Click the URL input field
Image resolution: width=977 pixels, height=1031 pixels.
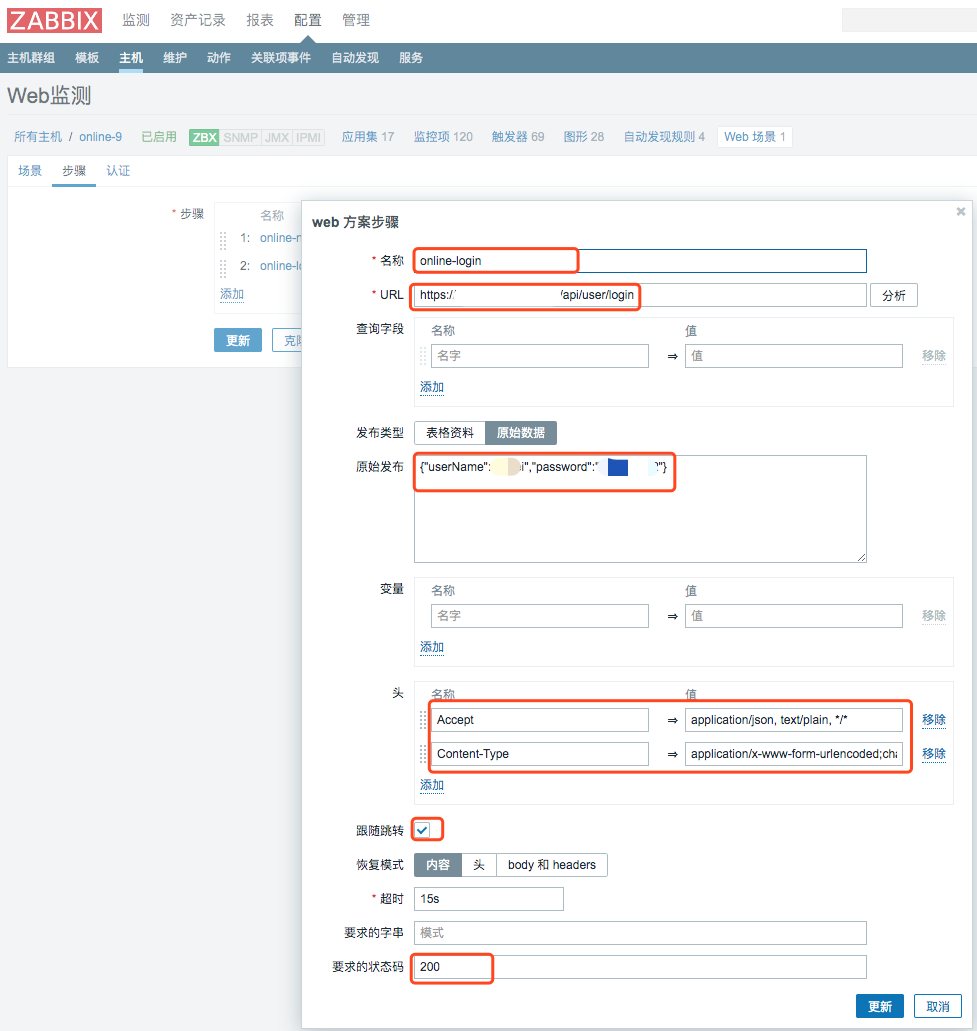point(640,295)
